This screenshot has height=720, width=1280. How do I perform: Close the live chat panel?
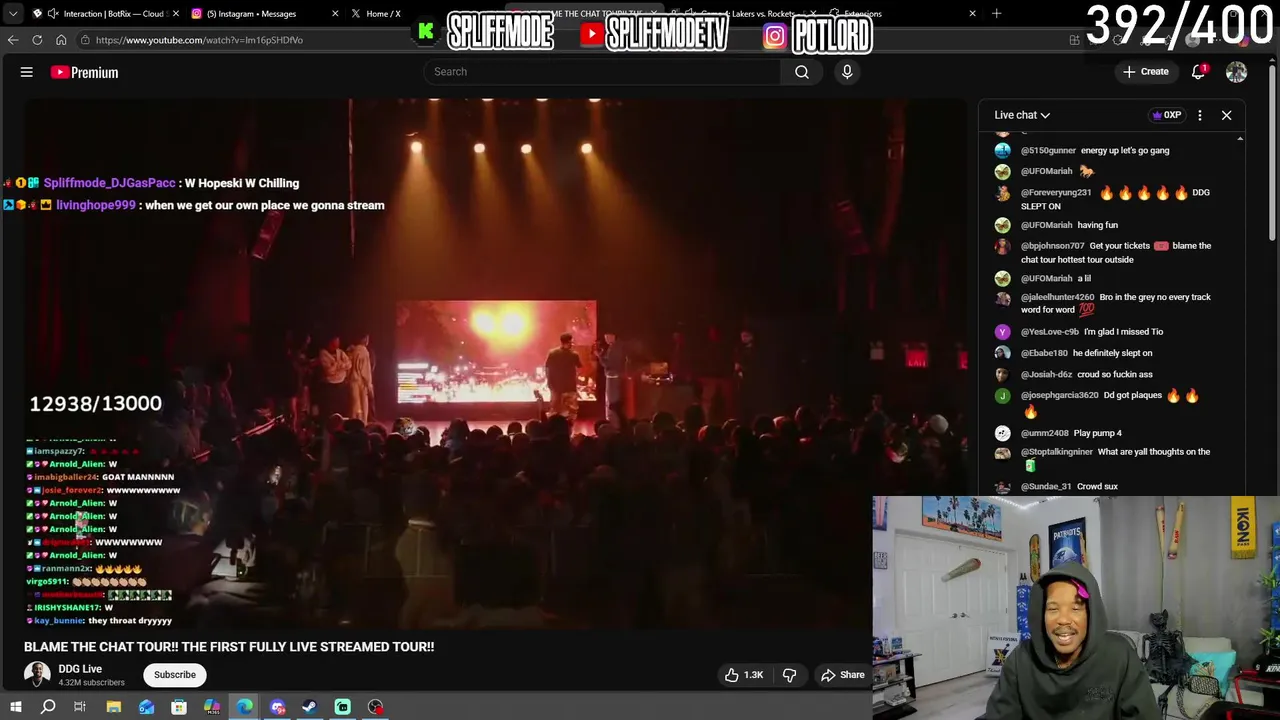click(1226, 115)
